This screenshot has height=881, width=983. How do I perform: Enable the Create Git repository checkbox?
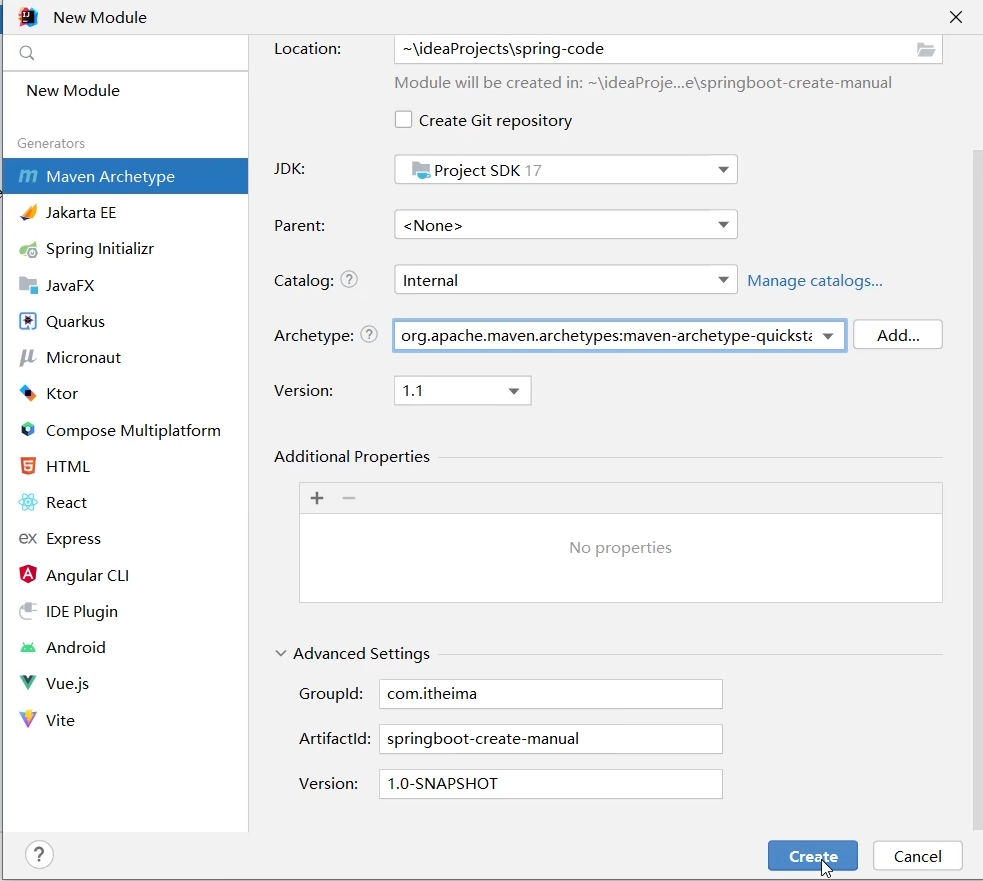[403, 119]
